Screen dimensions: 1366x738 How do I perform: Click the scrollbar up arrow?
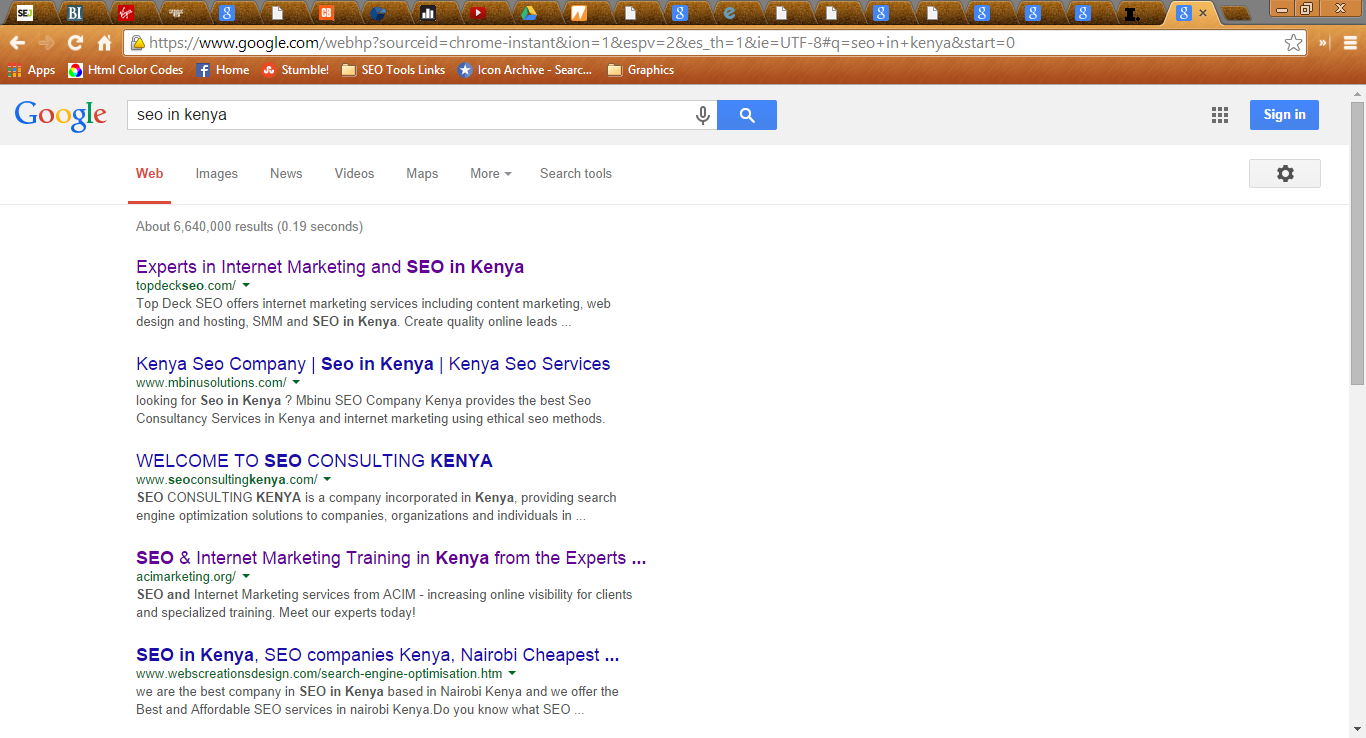1357,93
